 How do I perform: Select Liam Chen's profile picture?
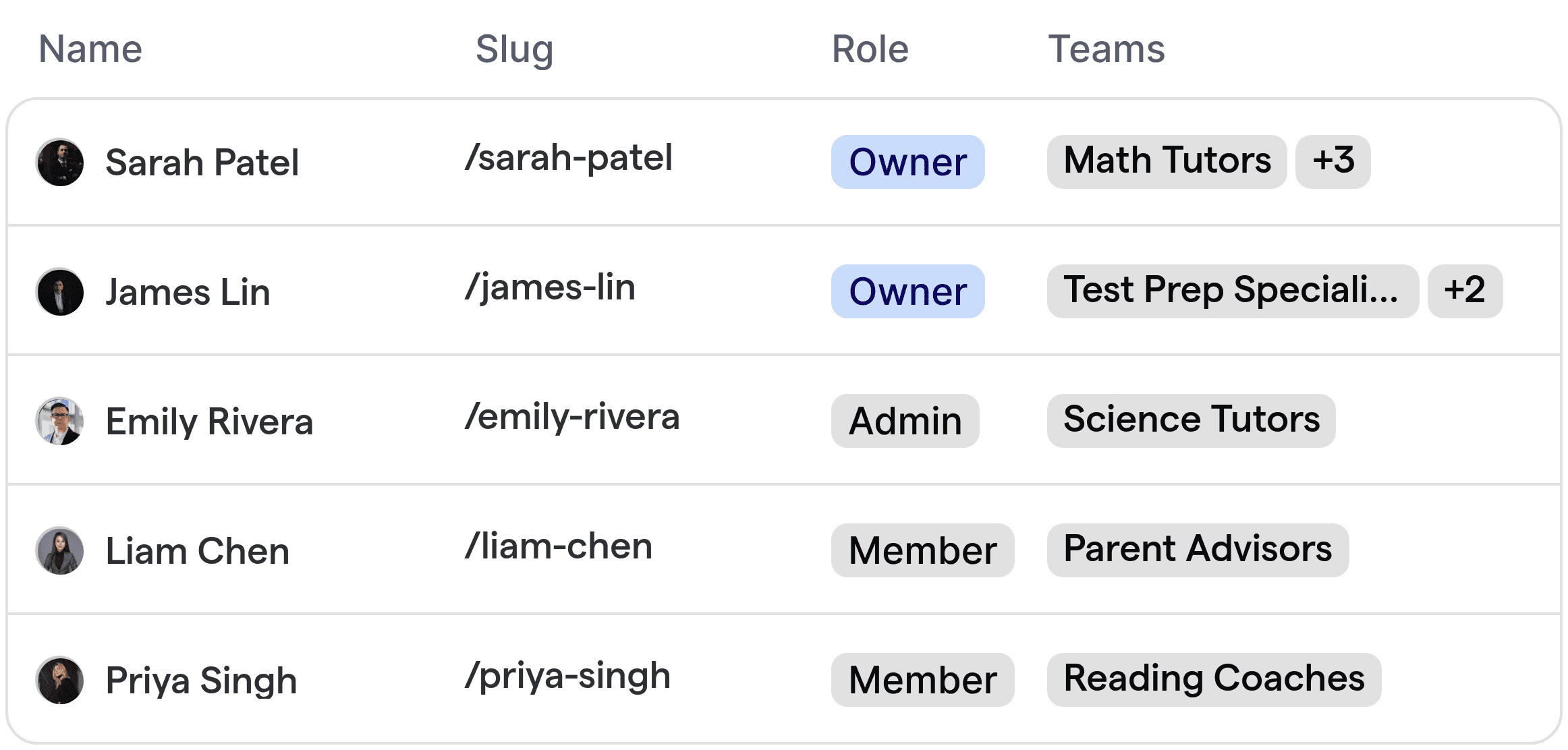pos(60,551)
